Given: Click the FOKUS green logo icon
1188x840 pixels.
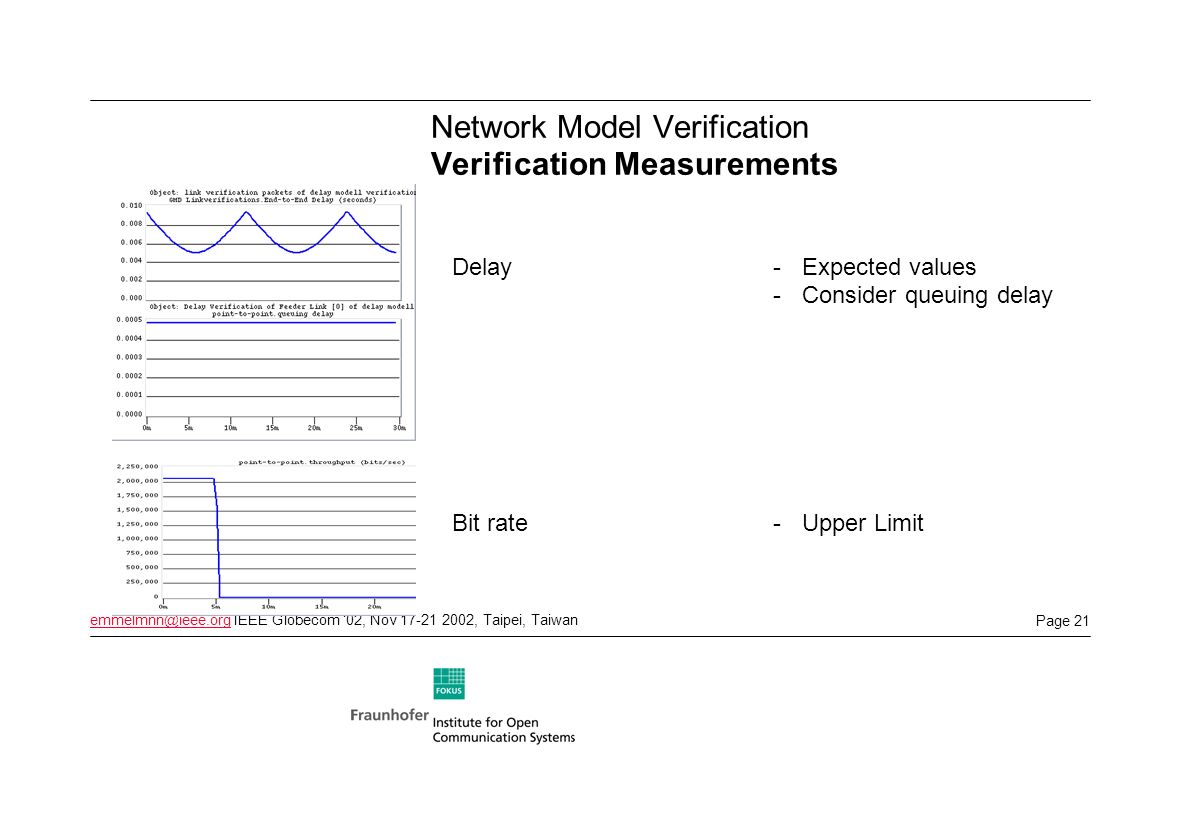Looking at the screenshot, I should coord(449,683).
